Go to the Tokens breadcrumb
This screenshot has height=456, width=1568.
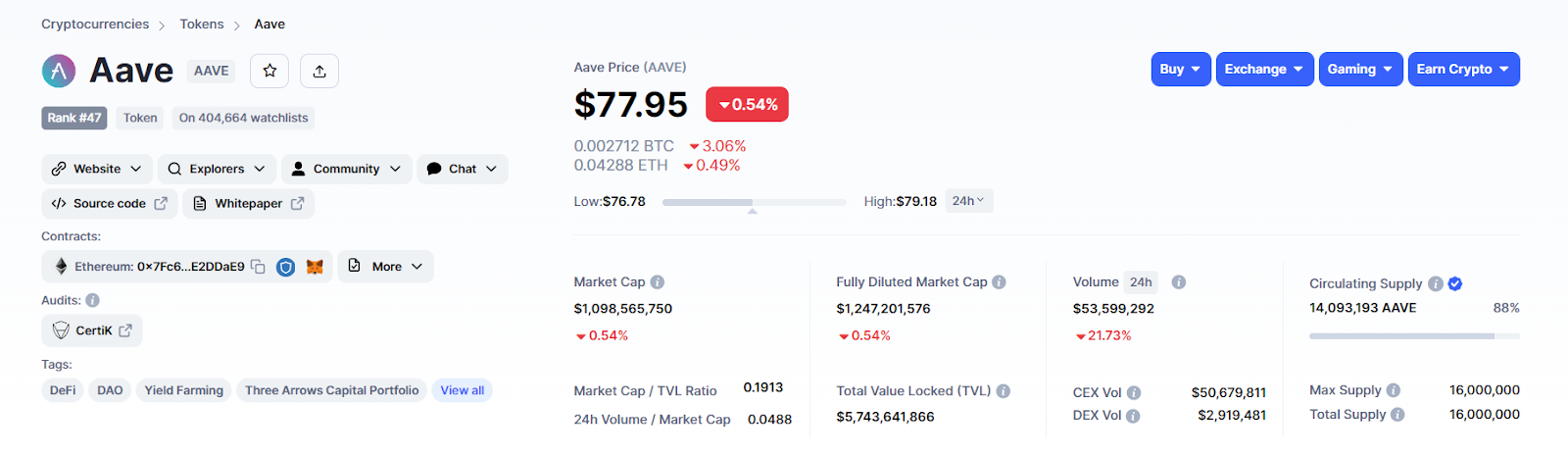202,25
